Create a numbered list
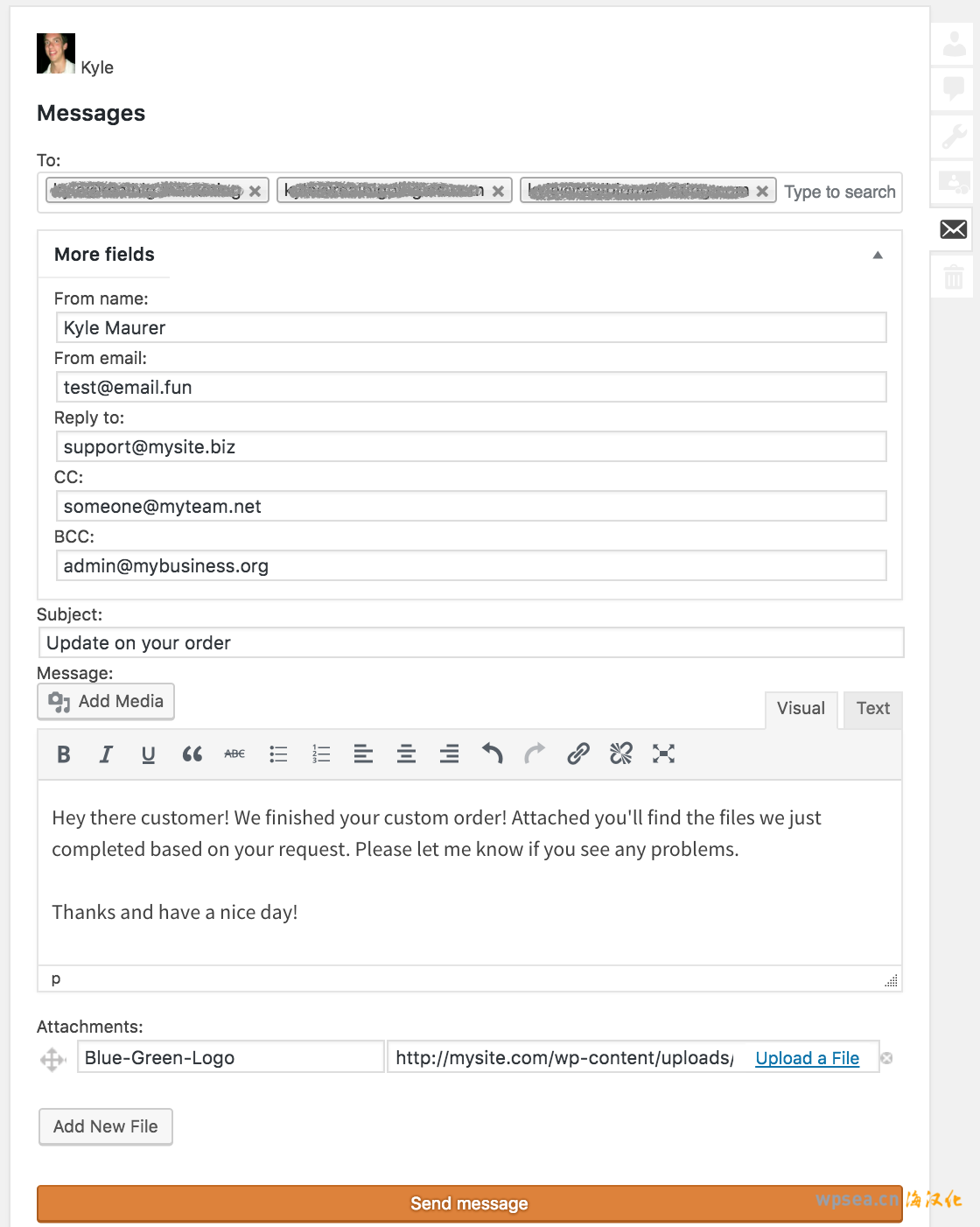 [x=321, y=754]
